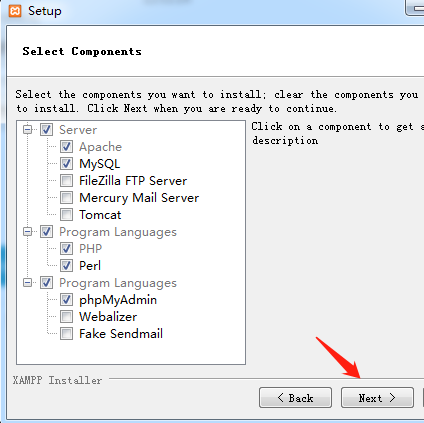Uncheck the Perl checkbox
Image resolution: width=424 pixels, height=423 pixels.
pyautogui.click(x=66, y=265)
